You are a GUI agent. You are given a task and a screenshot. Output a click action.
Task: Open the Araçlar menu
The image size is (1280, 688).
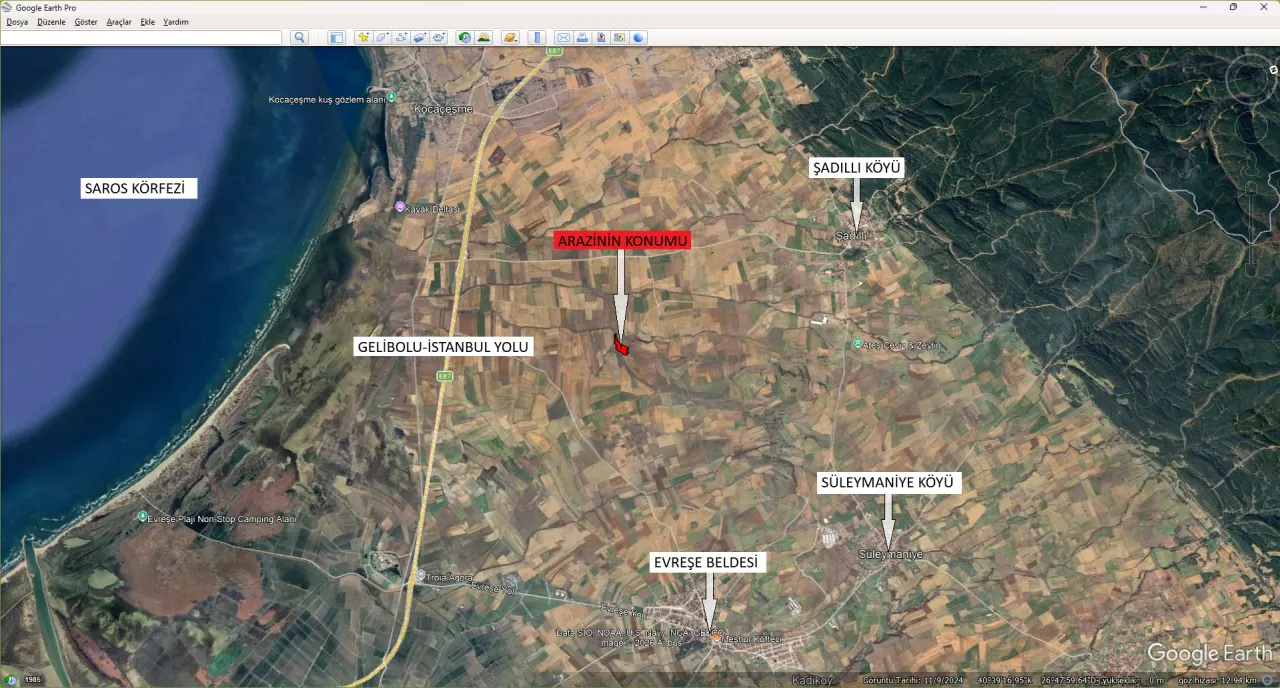click(x=119, y=22)
